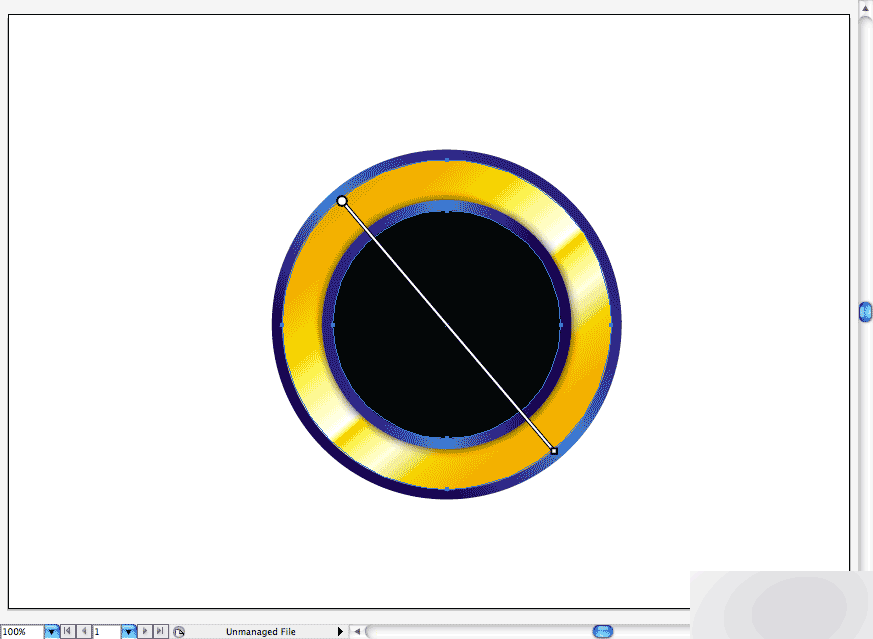
Task: Click the vertical scrollbar up arrow
Action: (865, 8)
